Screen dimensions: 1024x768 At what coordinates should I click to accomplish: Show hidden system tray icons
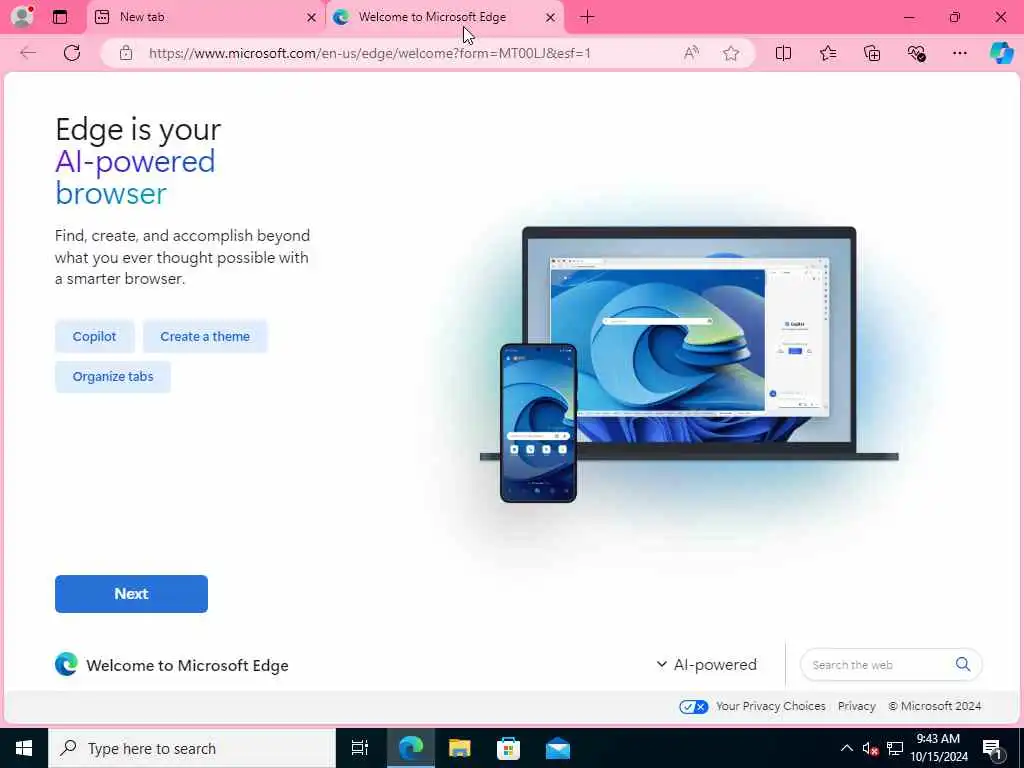(846, 748)
